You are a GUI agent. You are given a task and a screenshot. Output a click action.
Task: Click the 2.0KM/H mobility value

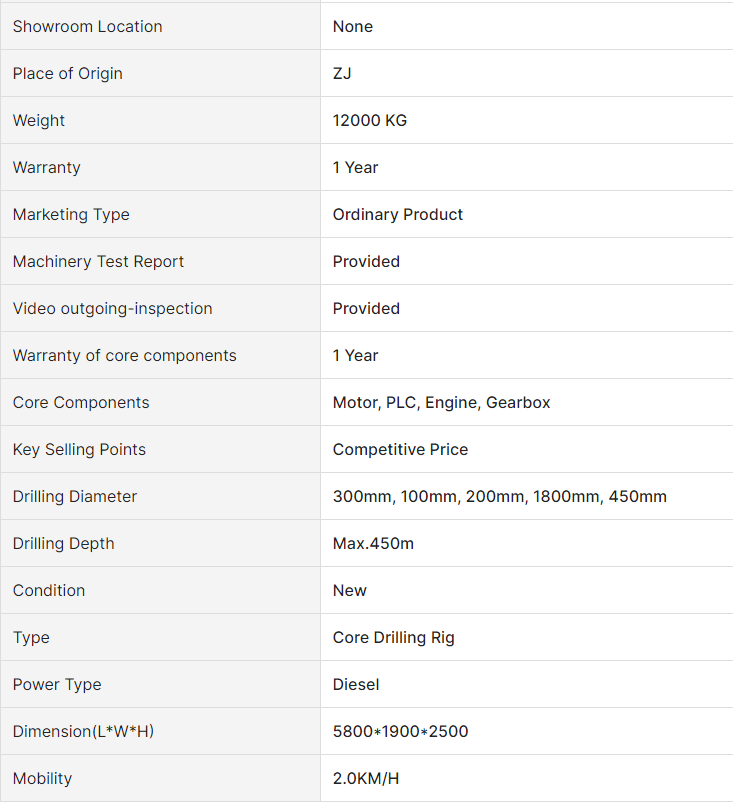click(x=366, y=779)
